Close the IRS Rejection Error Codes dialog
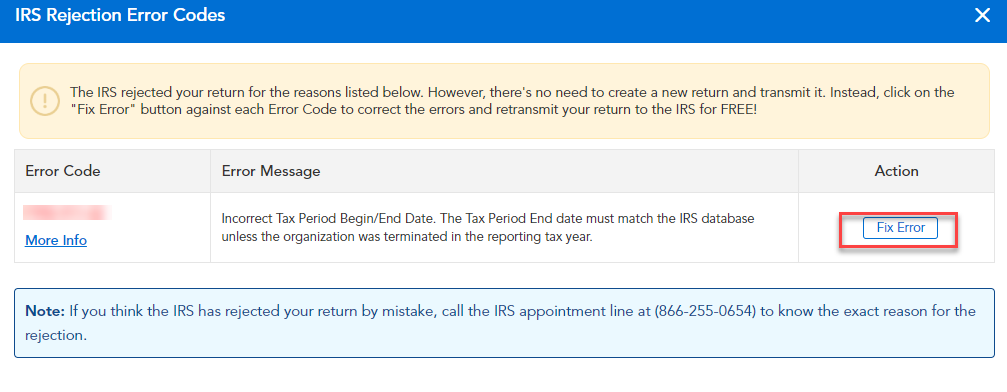 [982, 15]
